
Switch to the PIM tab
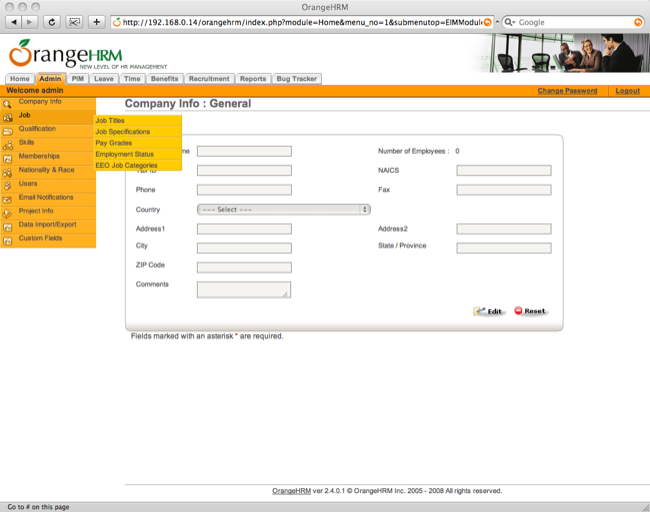pyautogui.click(x=78, y=79)
